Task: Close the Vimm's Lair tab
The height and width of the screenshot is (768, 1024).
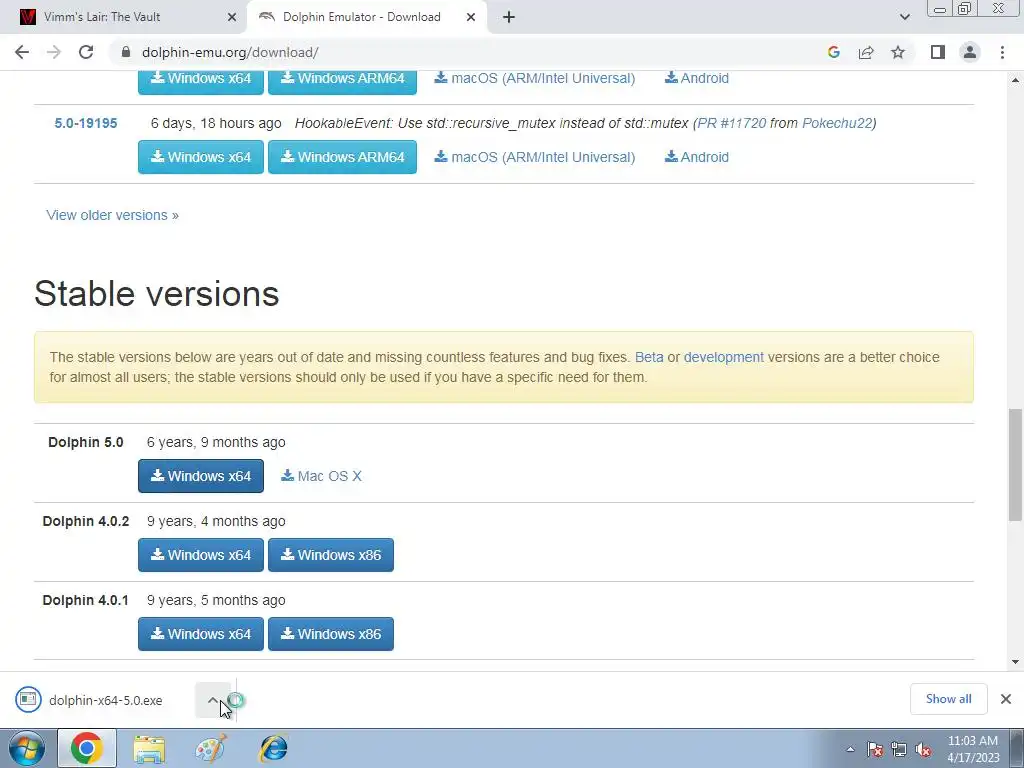Action: click(x=232, y=17)
